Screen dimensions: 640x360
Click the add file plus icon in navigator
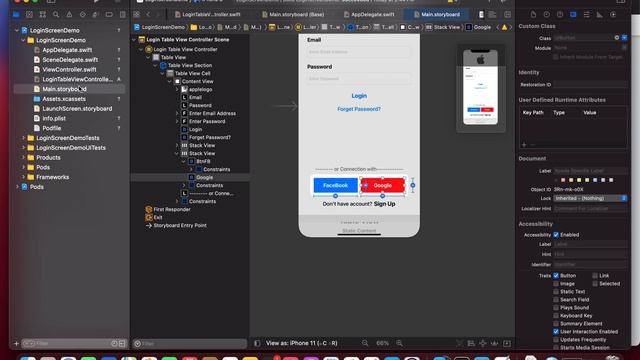tap(16, 344)
